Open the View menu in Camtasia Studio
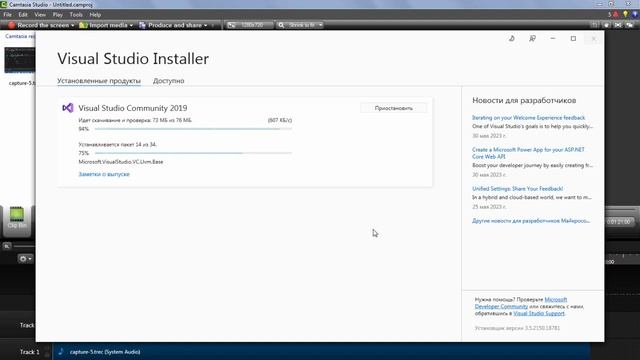Viewport: 640px width, 360px height. (40, 15)
